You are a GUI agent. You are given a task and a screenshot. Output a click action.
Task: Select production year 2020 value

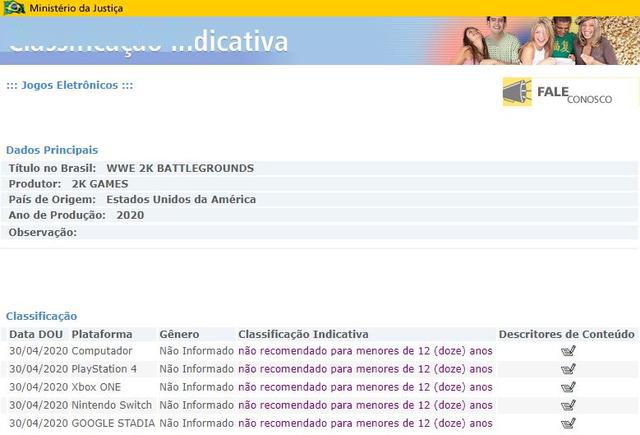[130, 215]
